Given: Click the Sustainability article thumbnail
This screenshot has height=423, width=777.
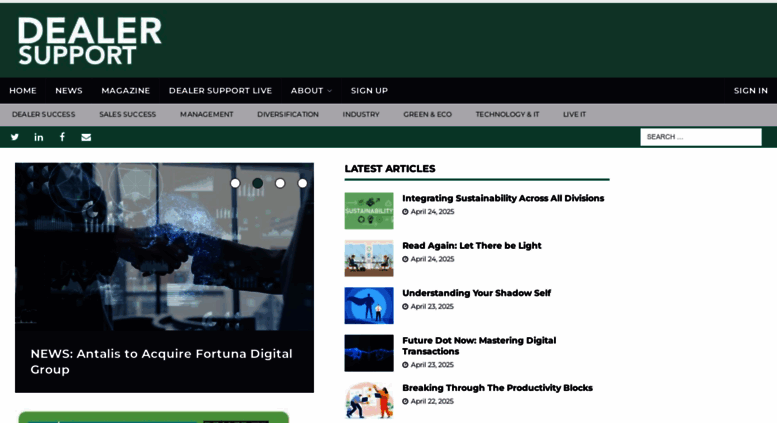Looking at the screenshot, I should coord(369,211).
